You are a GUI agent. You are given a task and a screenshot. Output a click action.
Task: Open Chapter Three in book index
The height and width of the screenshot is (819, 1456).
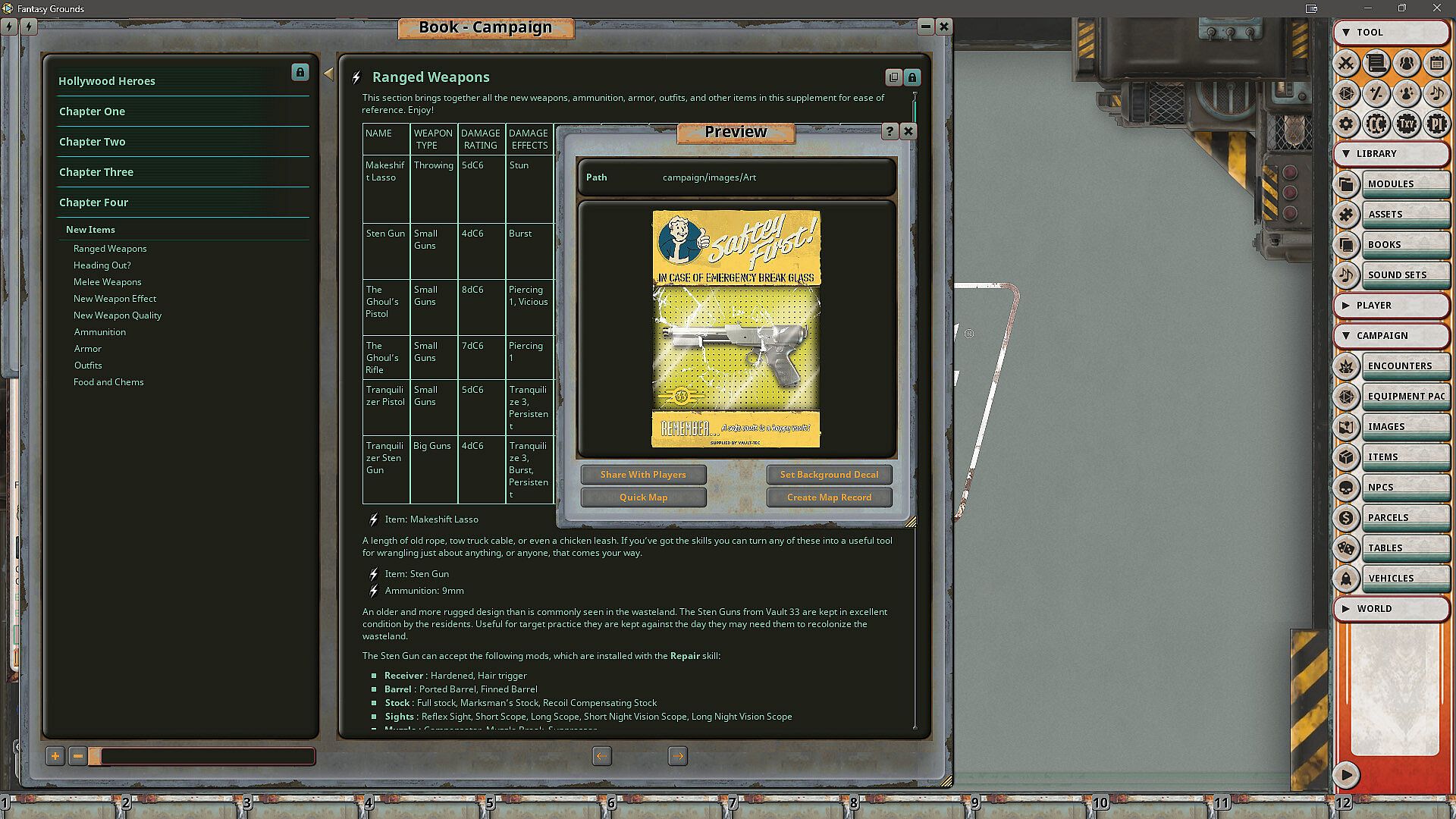pyautogui.click(x=96, y=172)
